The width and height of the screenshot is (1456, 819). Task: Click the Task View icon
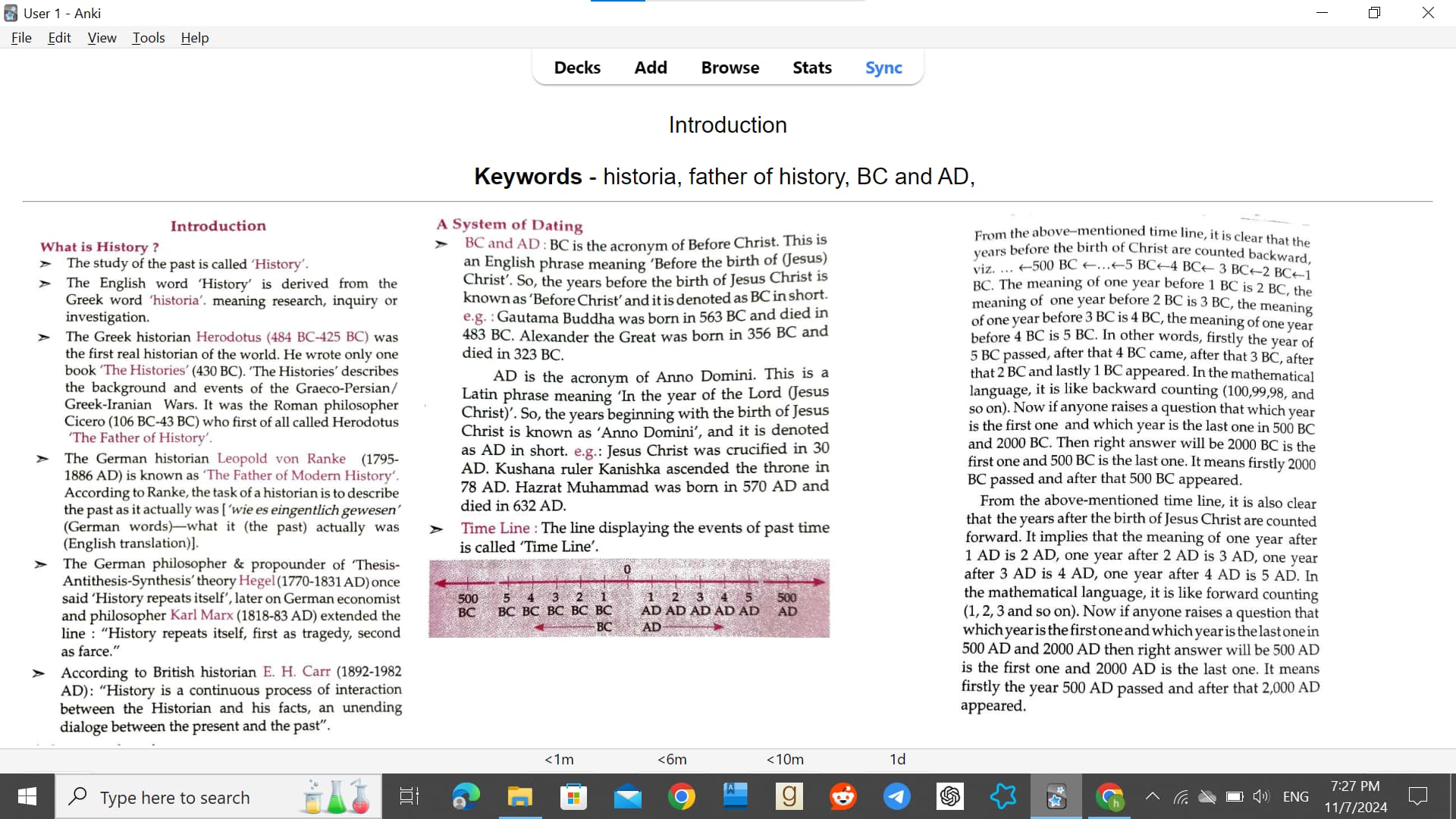(409, 796)
